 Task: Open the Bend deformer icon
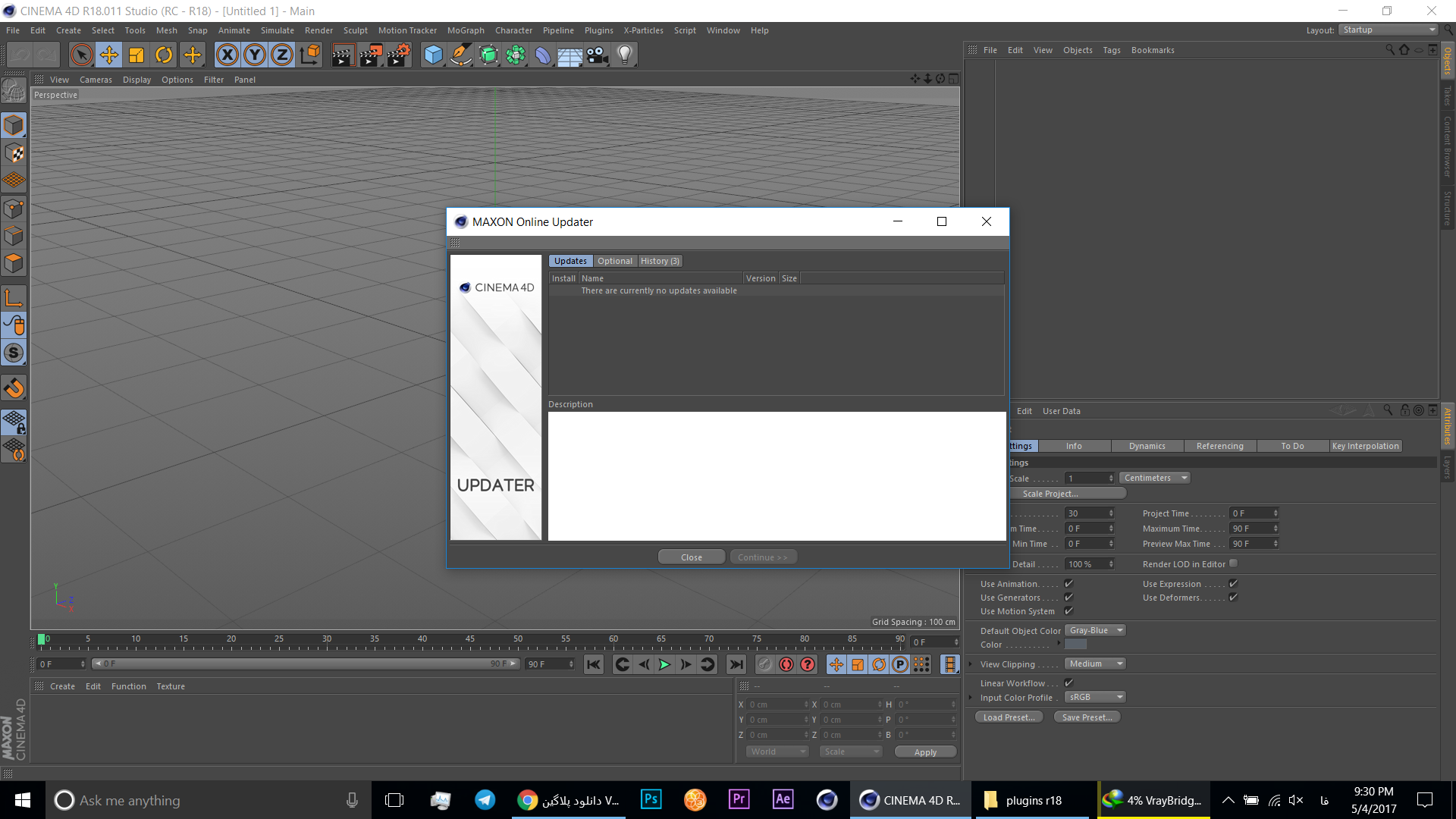pyautogui.click(x=543, y=55)
